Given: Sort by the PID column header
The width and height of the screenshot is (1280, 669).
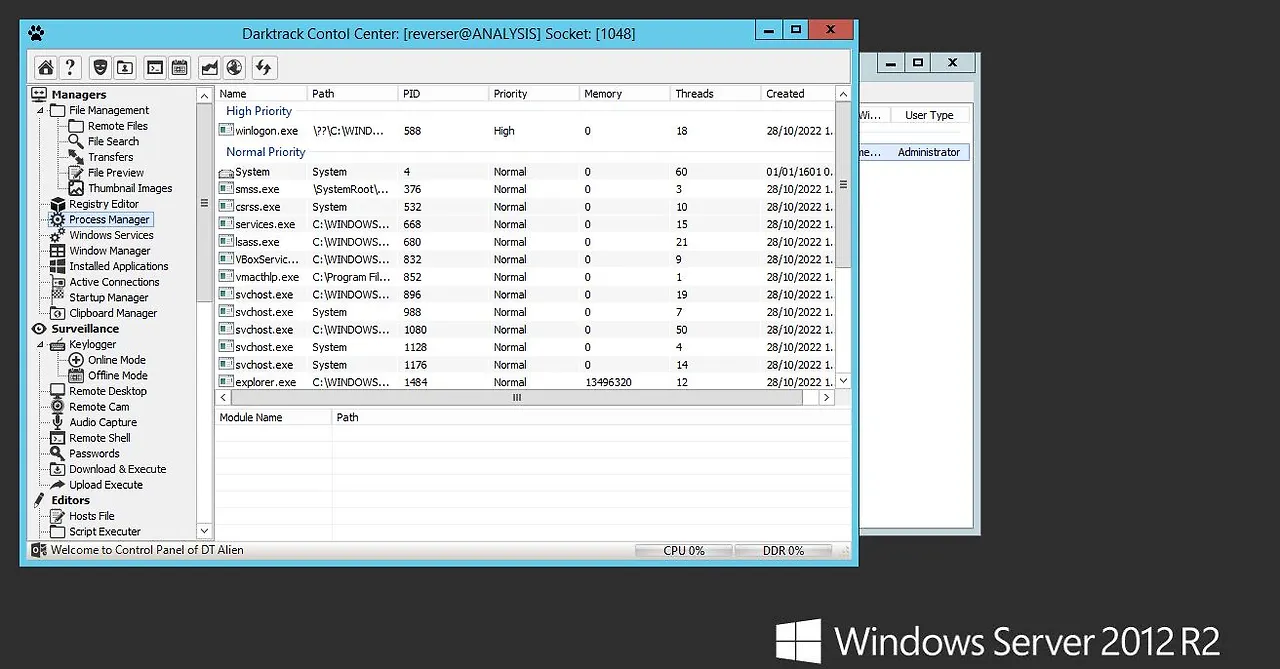Looking at the screenshot, I should (443, 94).
